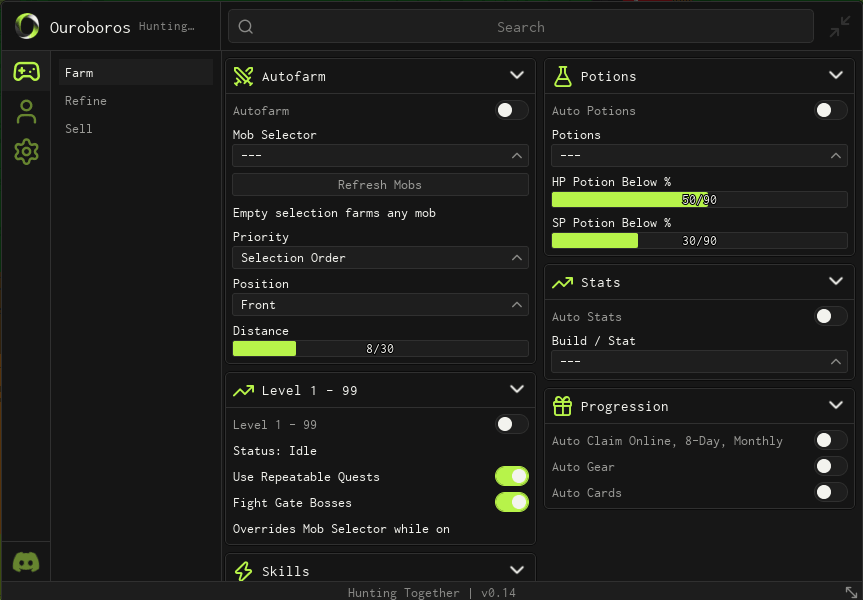Collapse the Potions section chevron

click(836, 75)
